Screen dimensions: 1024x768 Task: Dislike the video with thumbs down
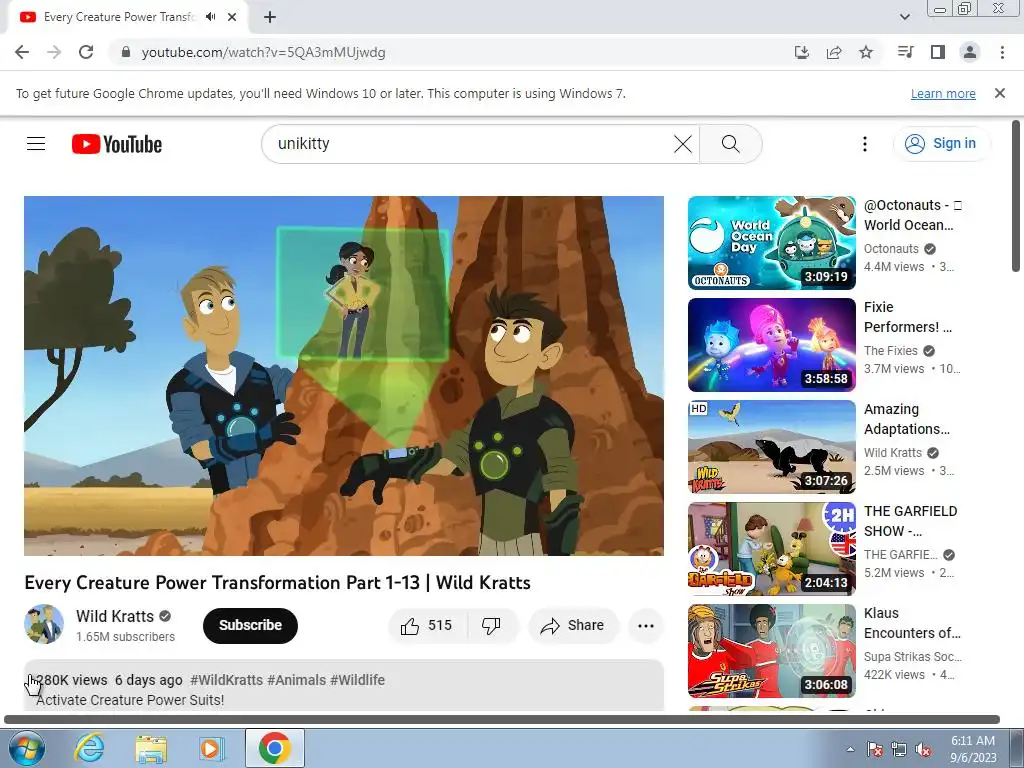492,626
